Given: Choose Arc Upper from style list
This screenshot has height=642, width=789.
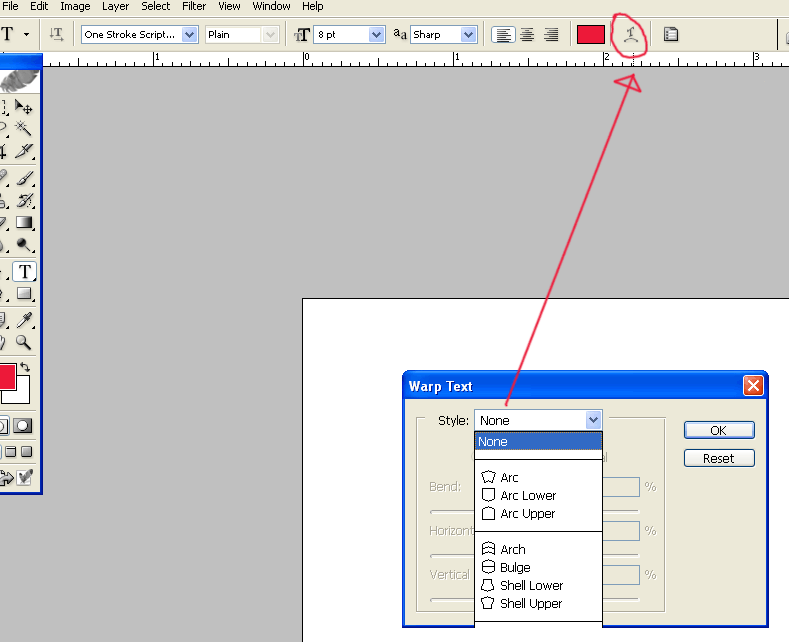Looking at the screenshot, I should (x=527, y=514).
